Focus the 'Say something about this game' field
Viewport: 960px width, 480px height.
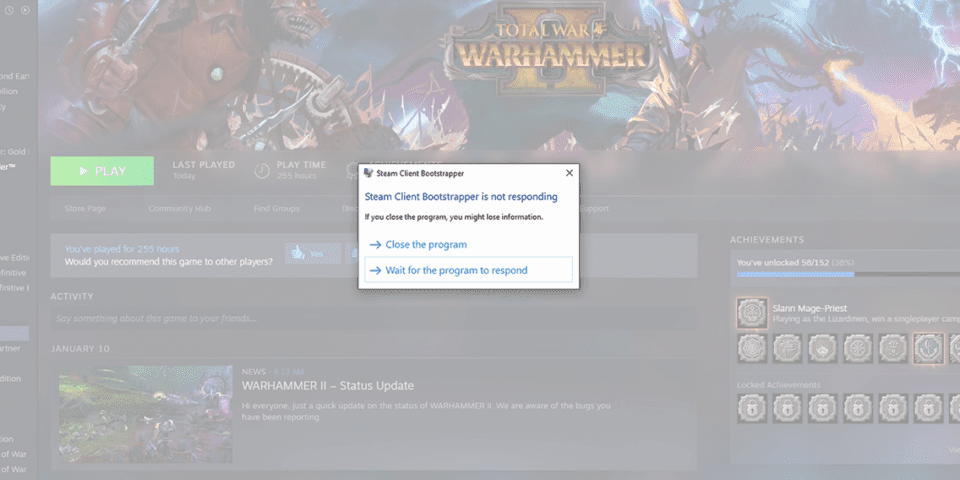click(373, 318)
